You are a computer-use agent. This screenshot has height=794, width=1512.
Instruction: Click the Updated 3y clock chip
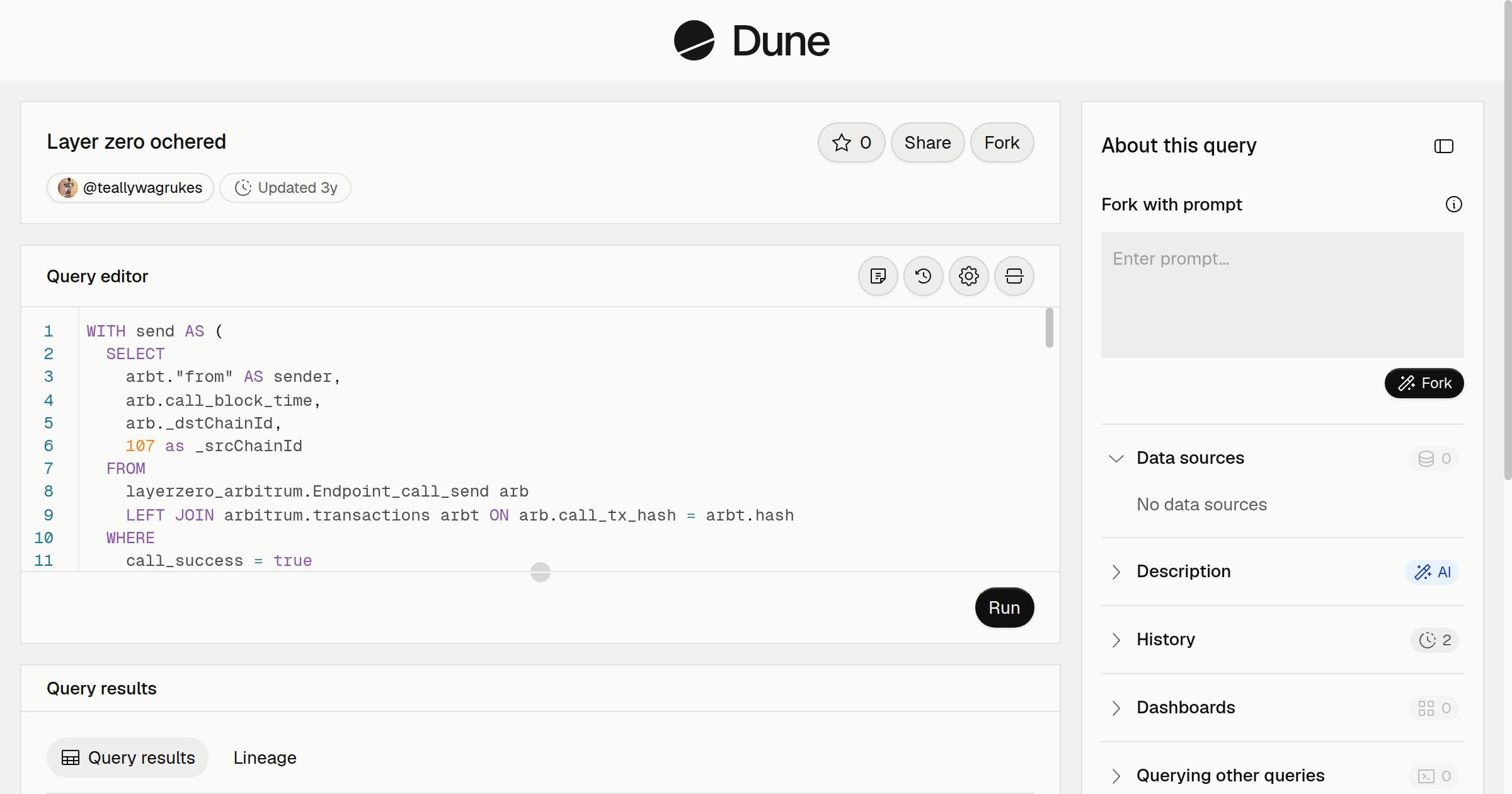pos(285,188)
